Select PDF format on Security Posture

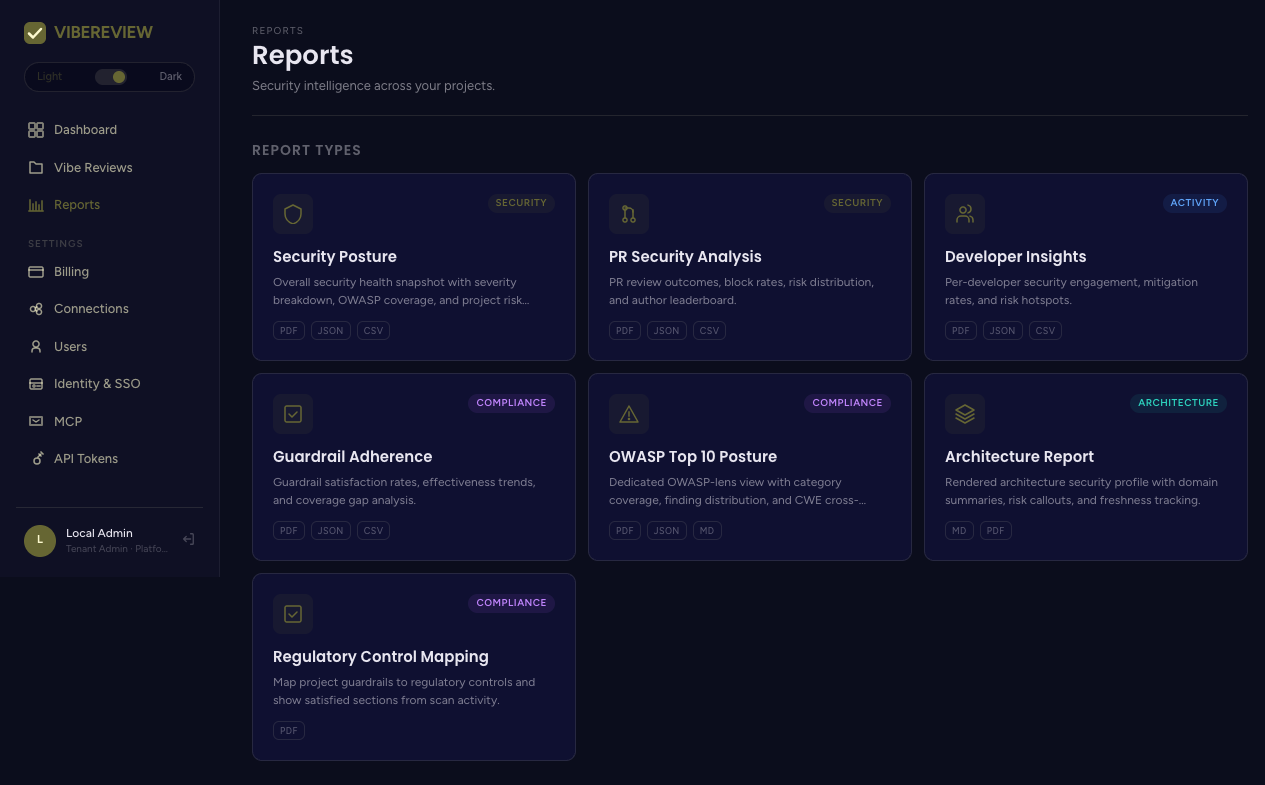point(289,331)
